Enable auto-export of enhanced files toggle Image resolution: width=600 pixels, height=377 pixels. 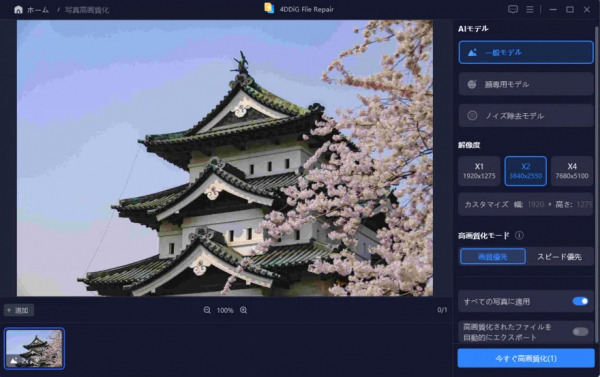click(580, 331)
